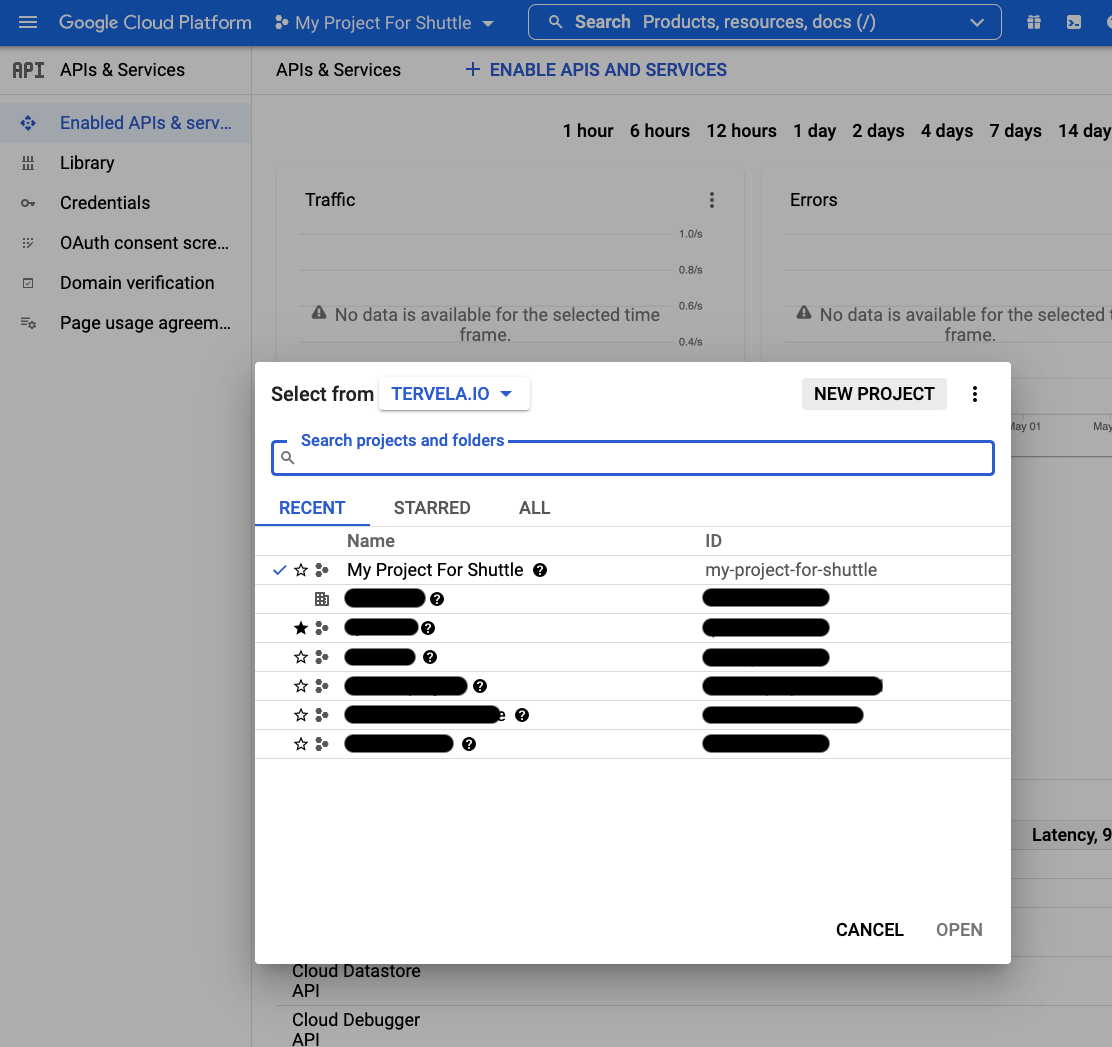The height and width of the screenshot is (1047, 1112).
Task: Open the main navigation hamburger menu
Action: pyautogui.click(x=28, y=23)
